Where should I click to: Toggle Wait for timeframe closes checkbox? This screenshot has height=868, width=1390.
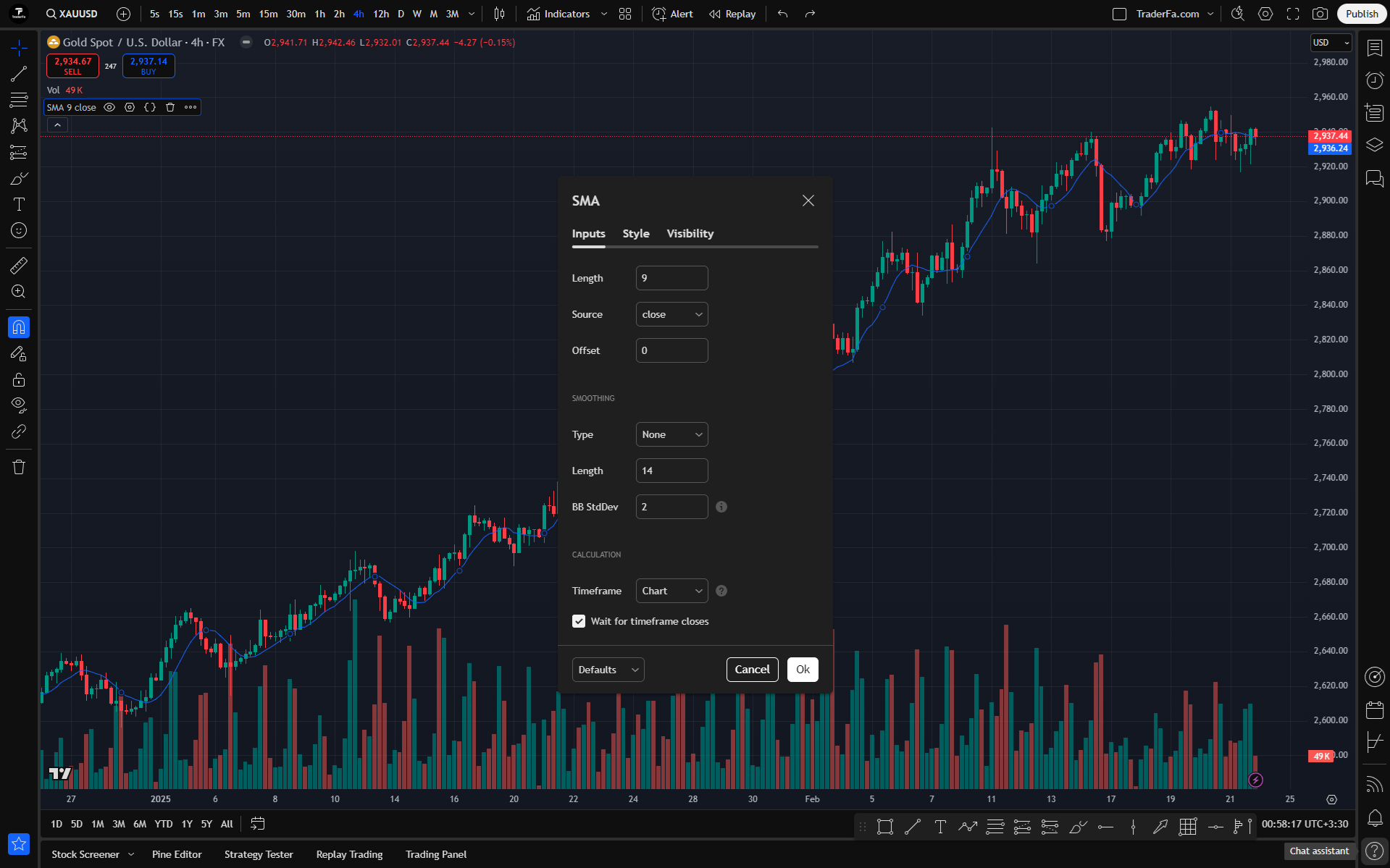(x=579, y=621)
